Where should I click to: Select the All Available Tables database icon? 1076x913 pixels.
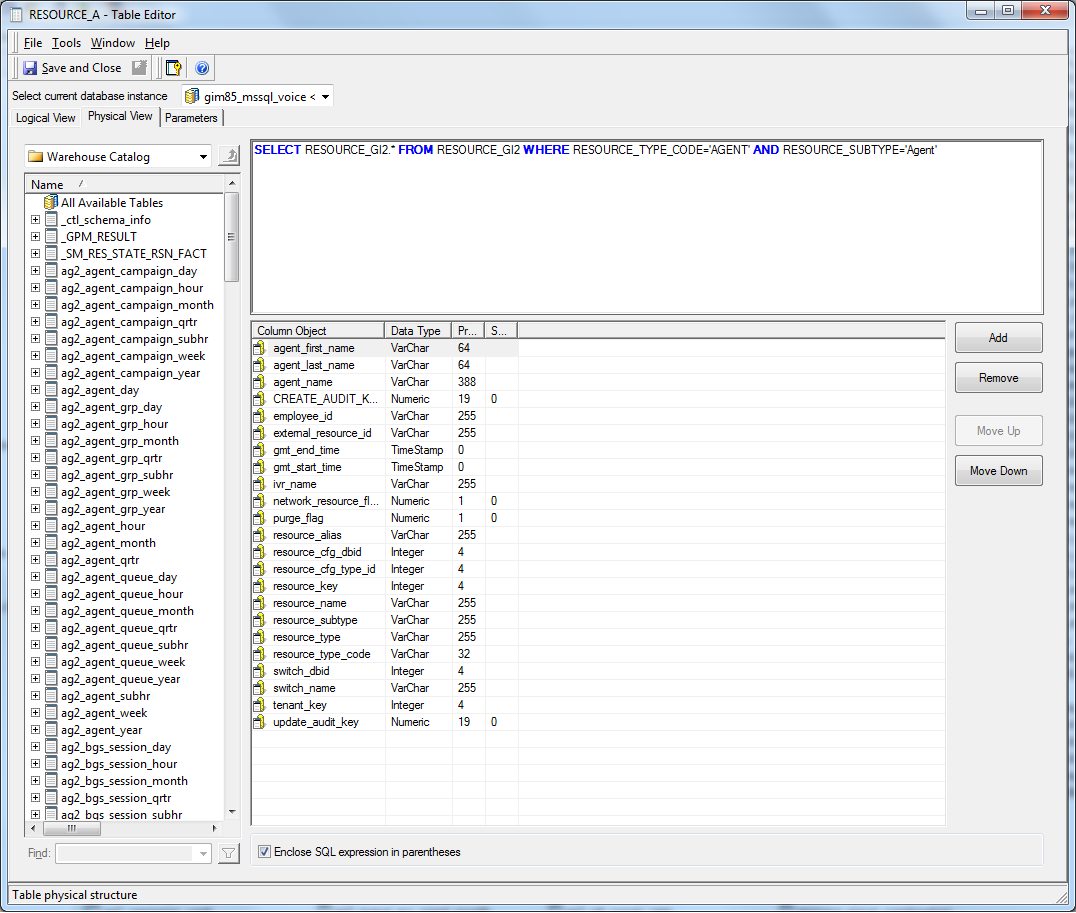[x=51, y=203]
